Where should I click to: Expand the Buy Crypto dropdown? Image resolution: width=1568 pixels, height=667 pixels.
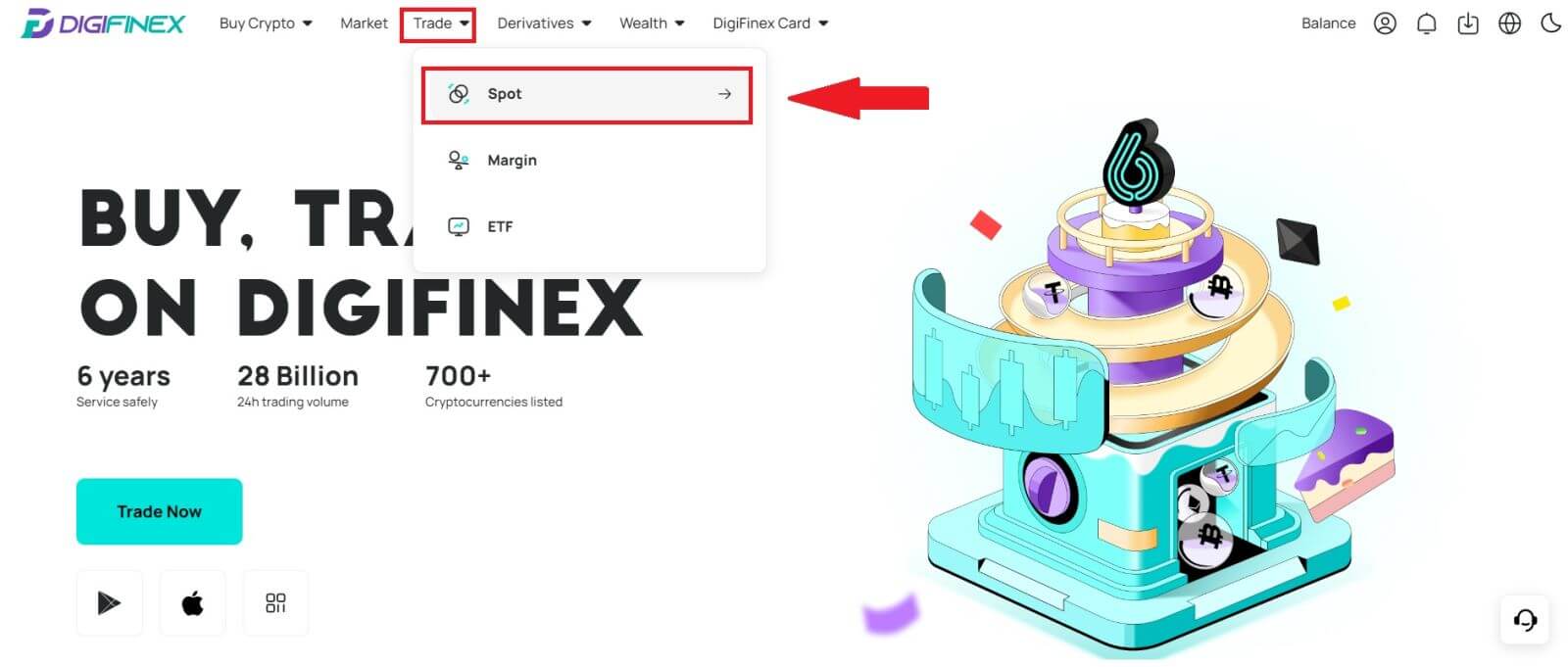pyautogui.click(x=266, y=24)
